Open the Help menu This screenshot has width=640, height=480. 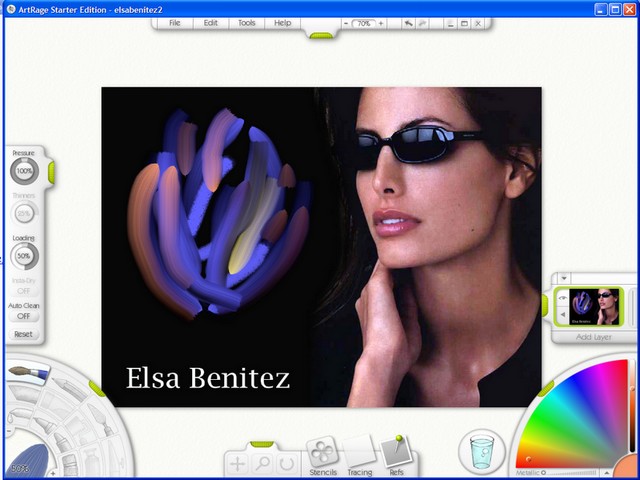pyautogui.click(x=282, y=23)
